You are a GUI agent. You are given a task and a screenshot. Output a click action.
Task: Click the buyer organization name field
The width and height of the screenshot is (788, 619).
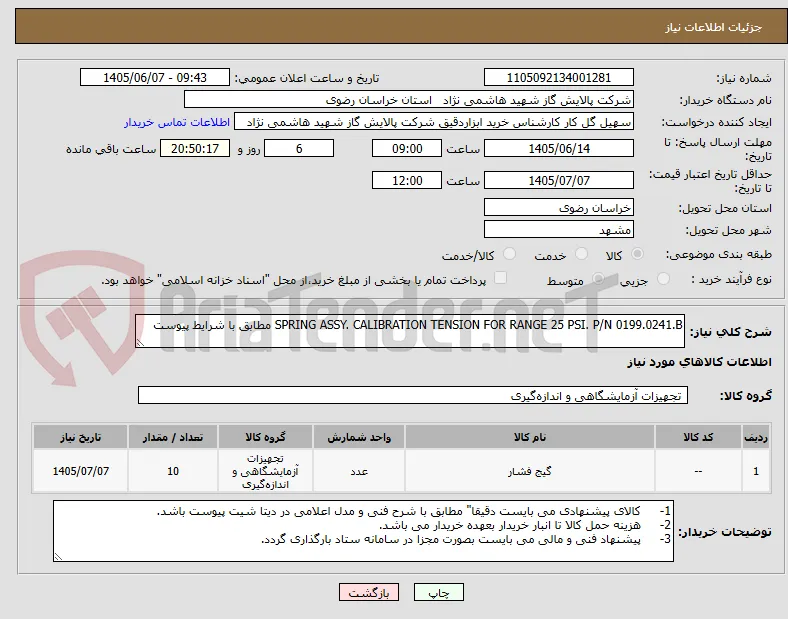(x=409, y=100)
